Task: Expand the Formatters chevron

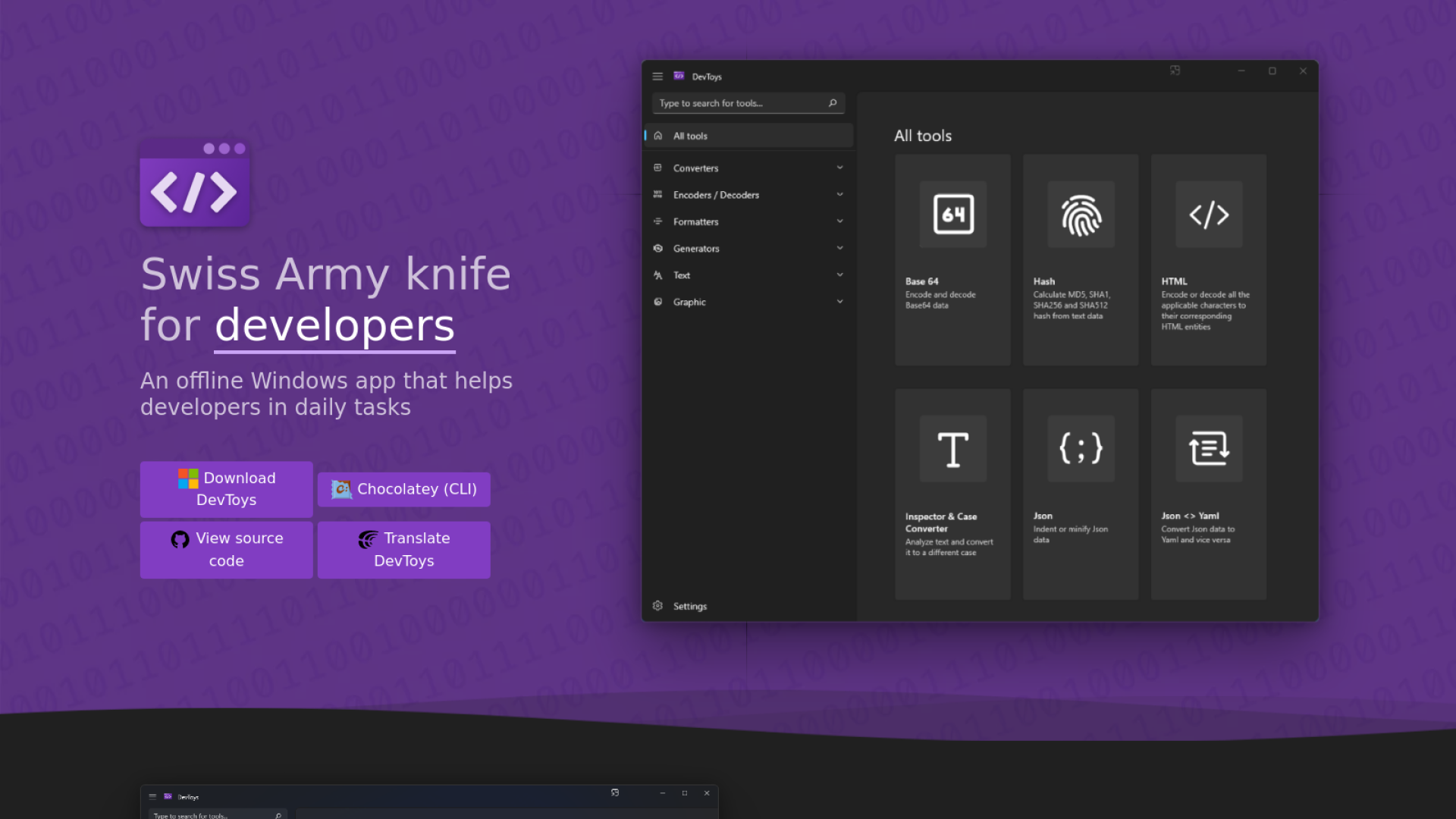Action: 839,221
